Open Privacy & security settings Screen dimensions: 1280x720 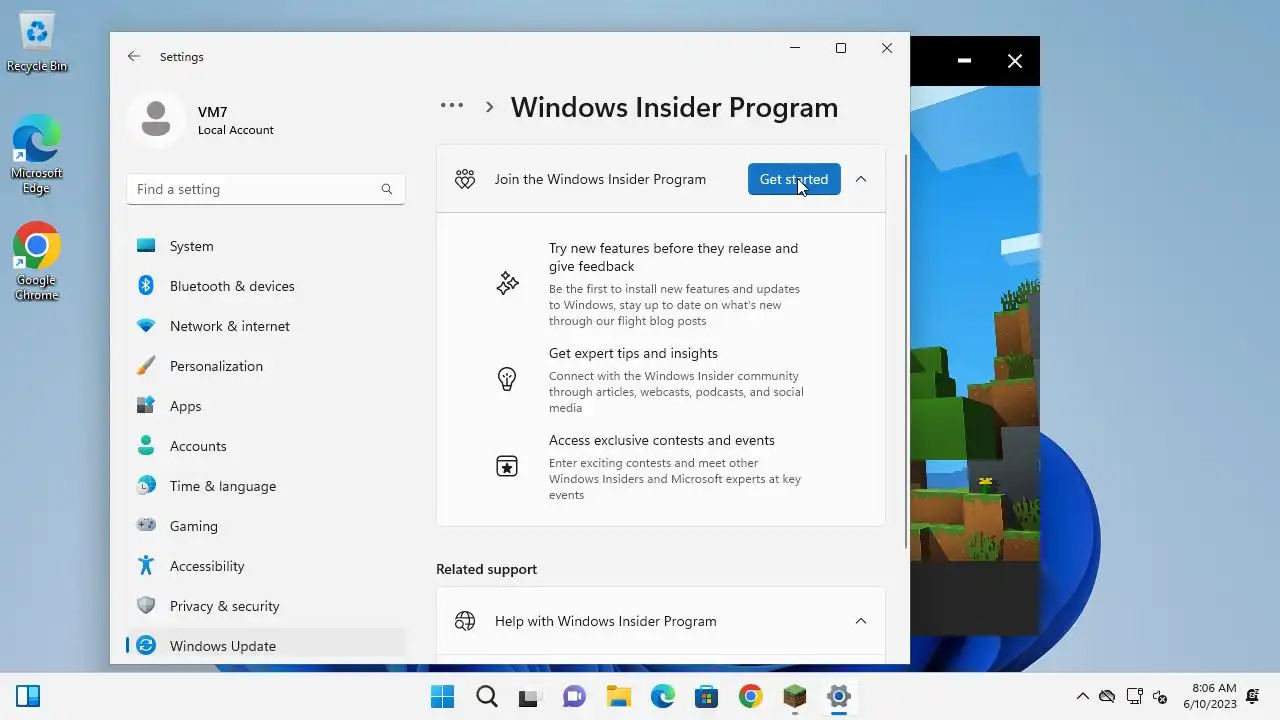coord(266,606)
